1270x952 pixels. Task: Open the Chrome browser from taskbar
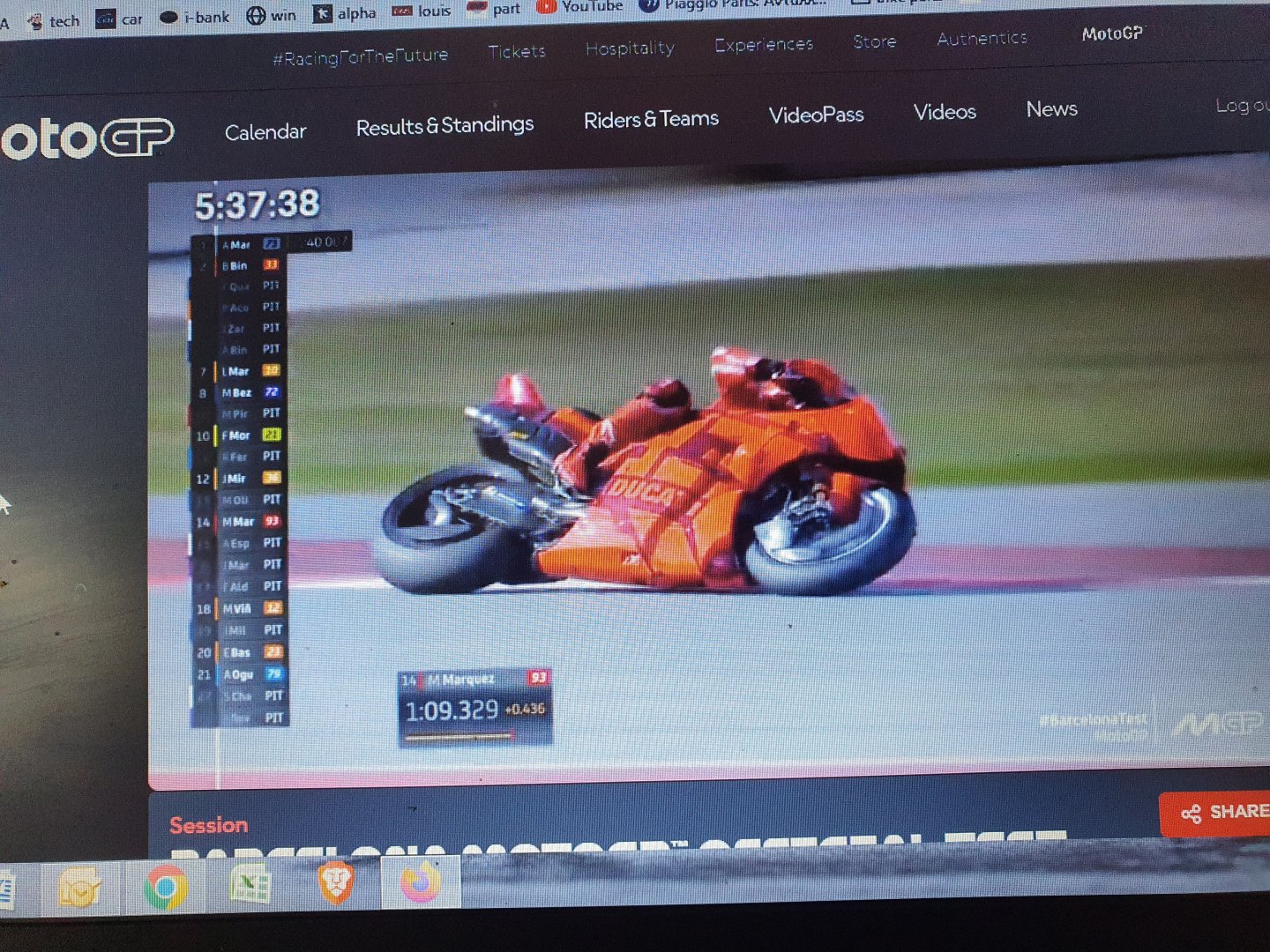tap(166, 887)
